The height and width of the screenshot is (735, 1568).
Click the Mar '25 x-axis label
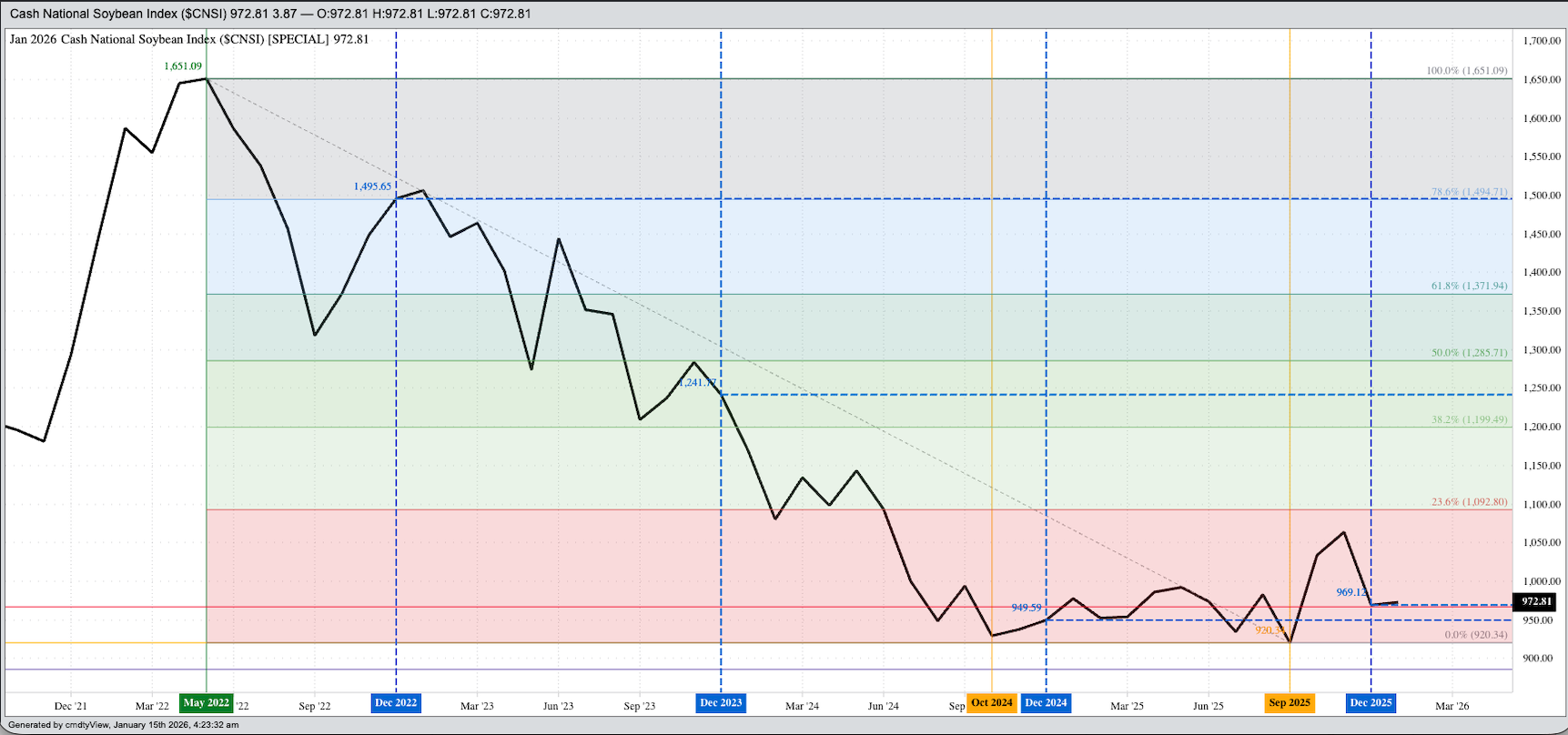1127,706
